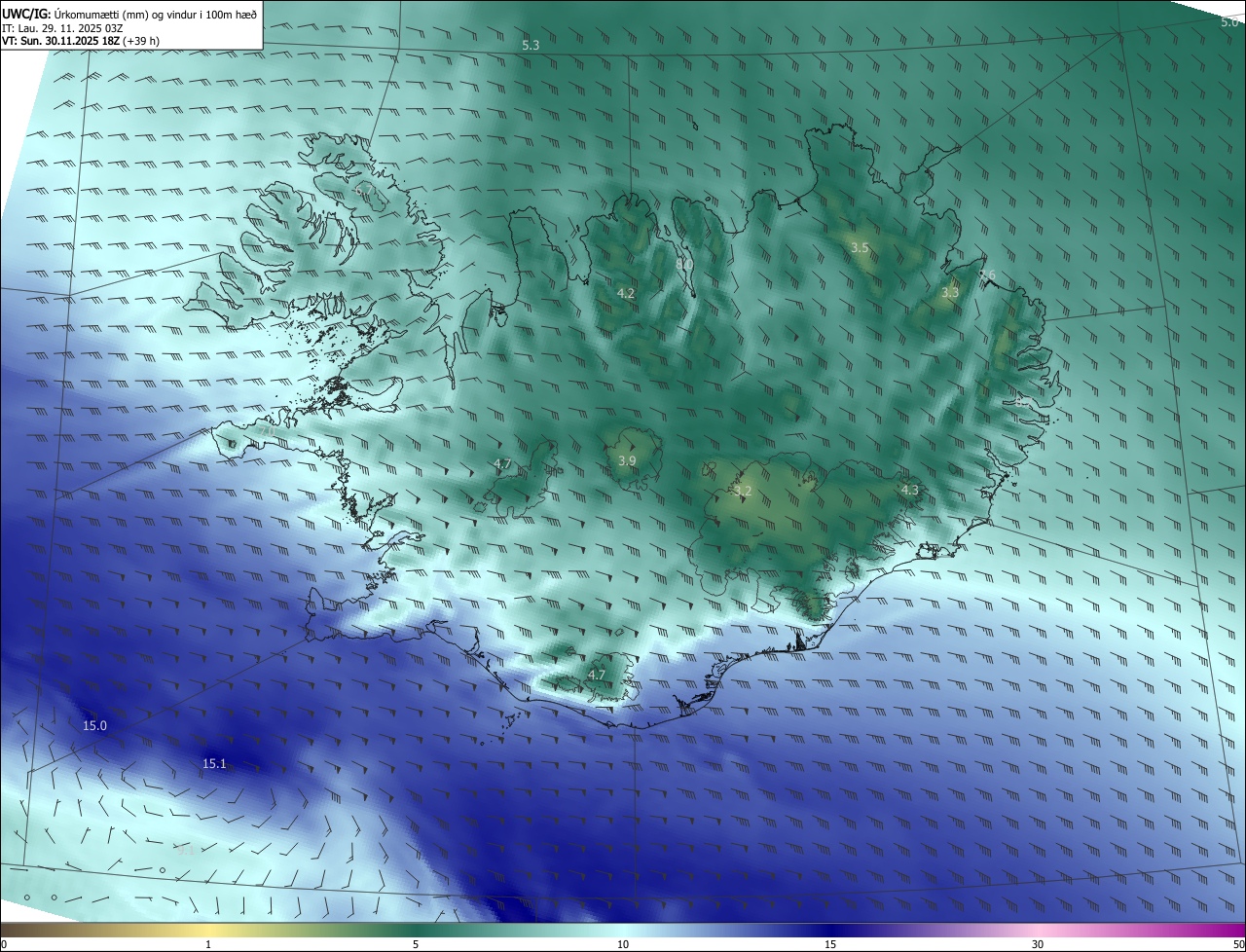The height and width of the screenshot is (952, 1246).
Task: Click the 30 tick on the color scale
Action: 1038,945
